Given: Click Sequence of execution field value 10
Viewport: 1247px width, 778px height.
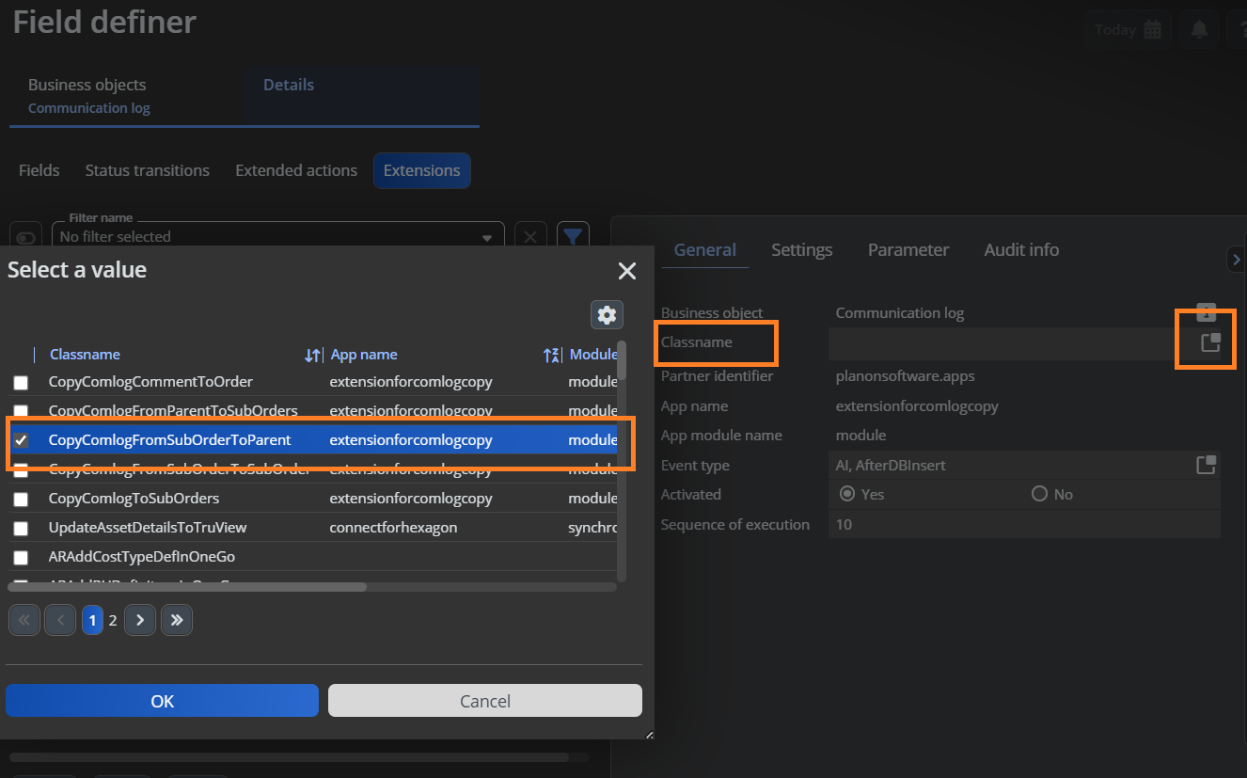Looking at the screenshot, I should point(1024,524).
